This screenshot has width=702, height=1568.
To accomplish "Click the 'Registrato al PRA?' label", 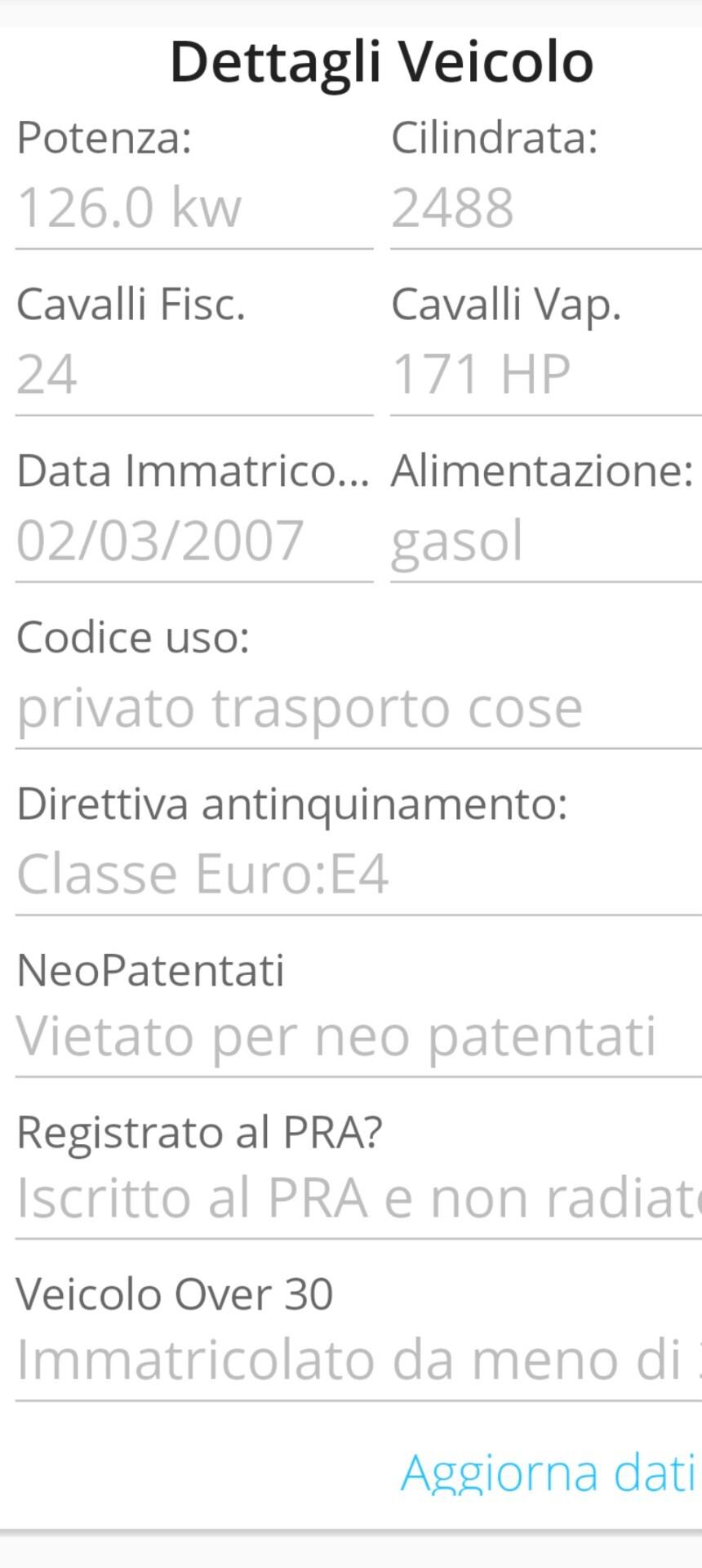I will [199, 1132].
